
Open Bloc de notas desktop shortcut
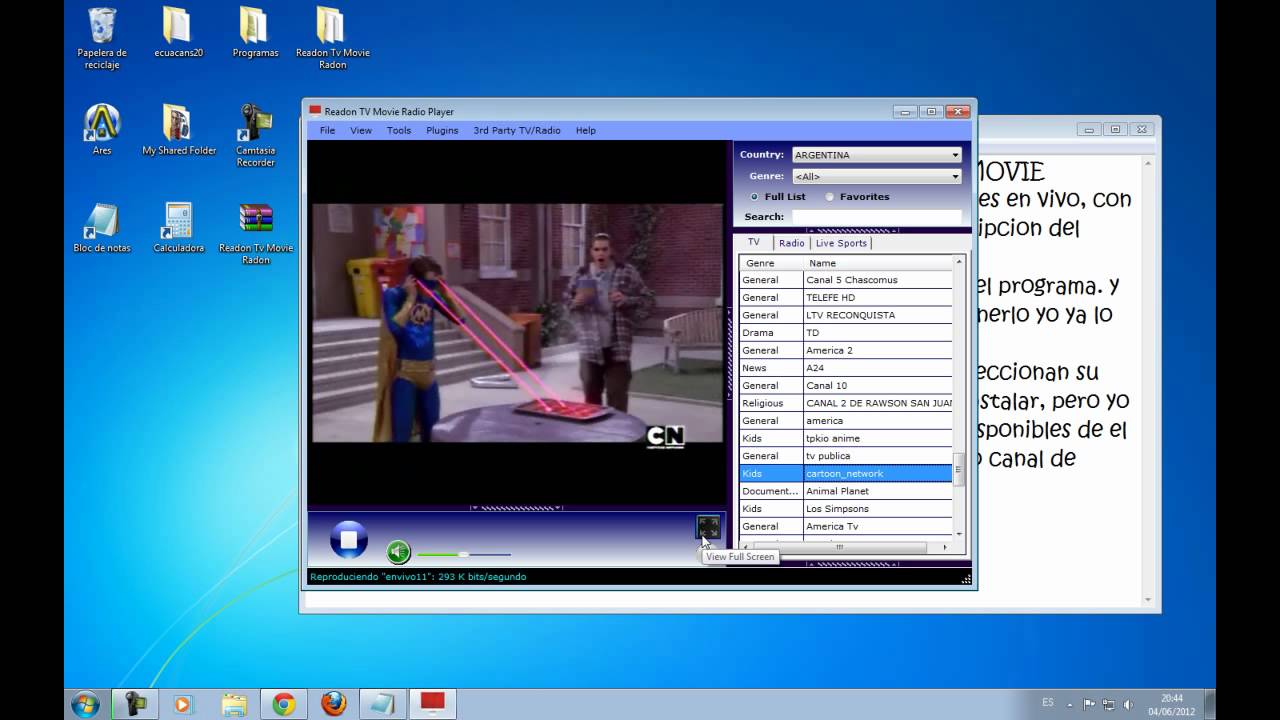tap(102, 228)
